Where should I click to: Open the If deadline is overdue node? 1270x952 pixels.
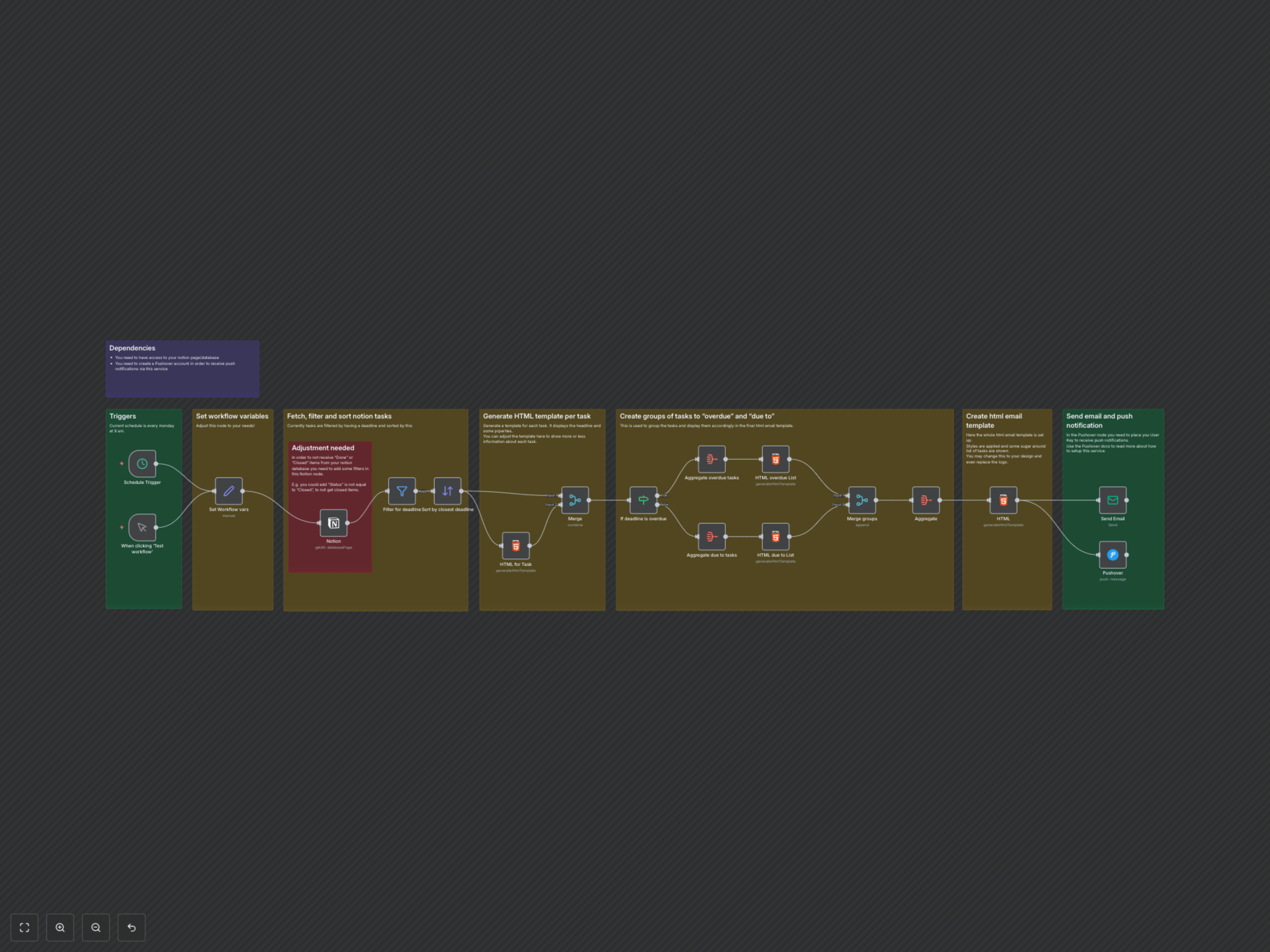pos(643,500)
